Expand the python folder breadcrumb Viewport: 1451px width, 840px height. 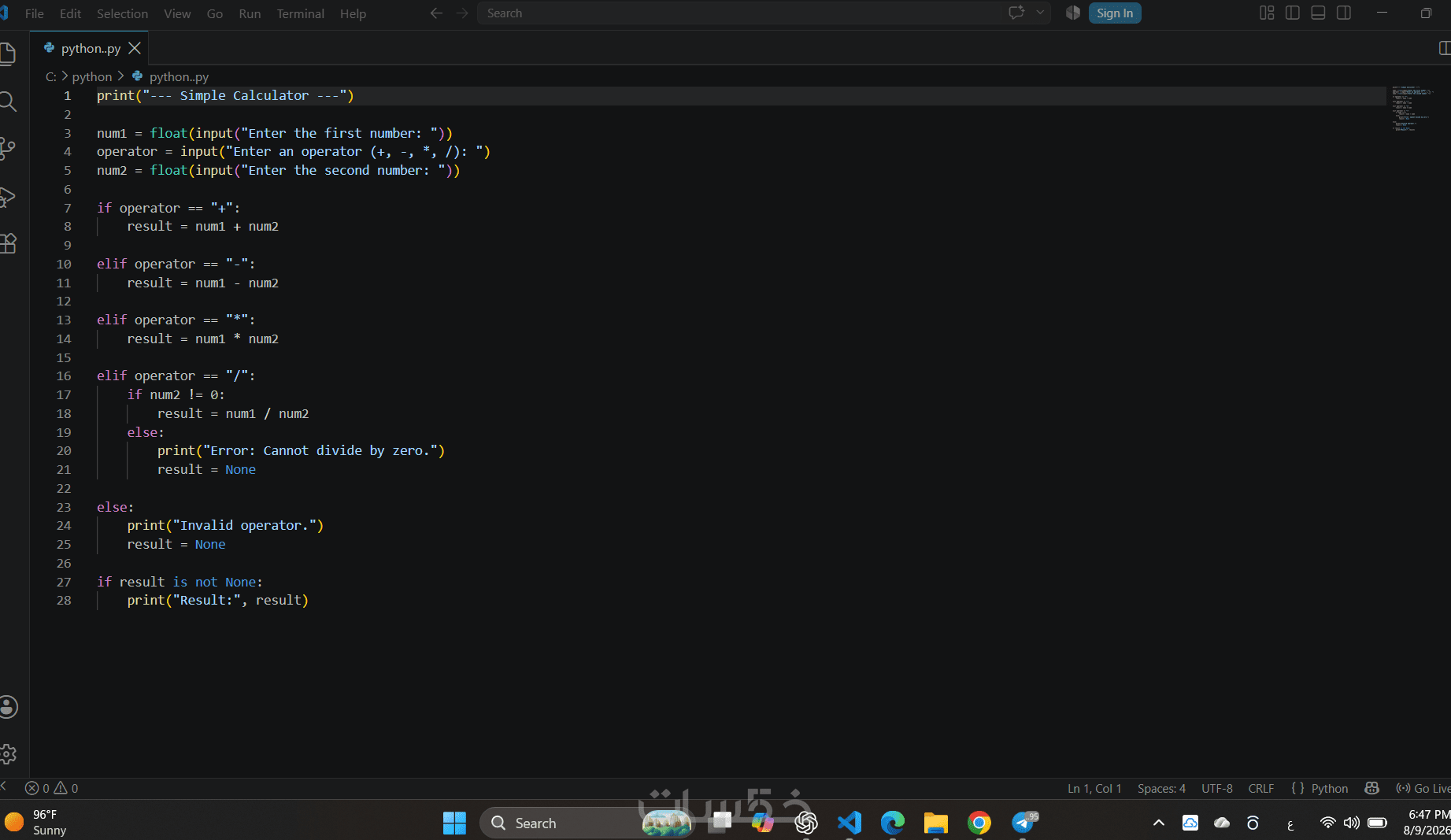pos(92,76)
